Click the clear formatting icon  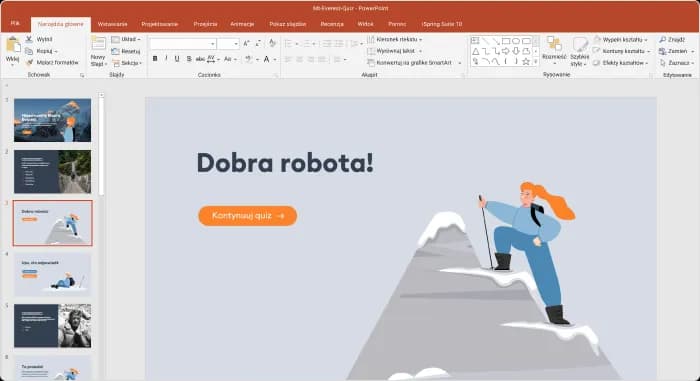(x=272, y=43)
